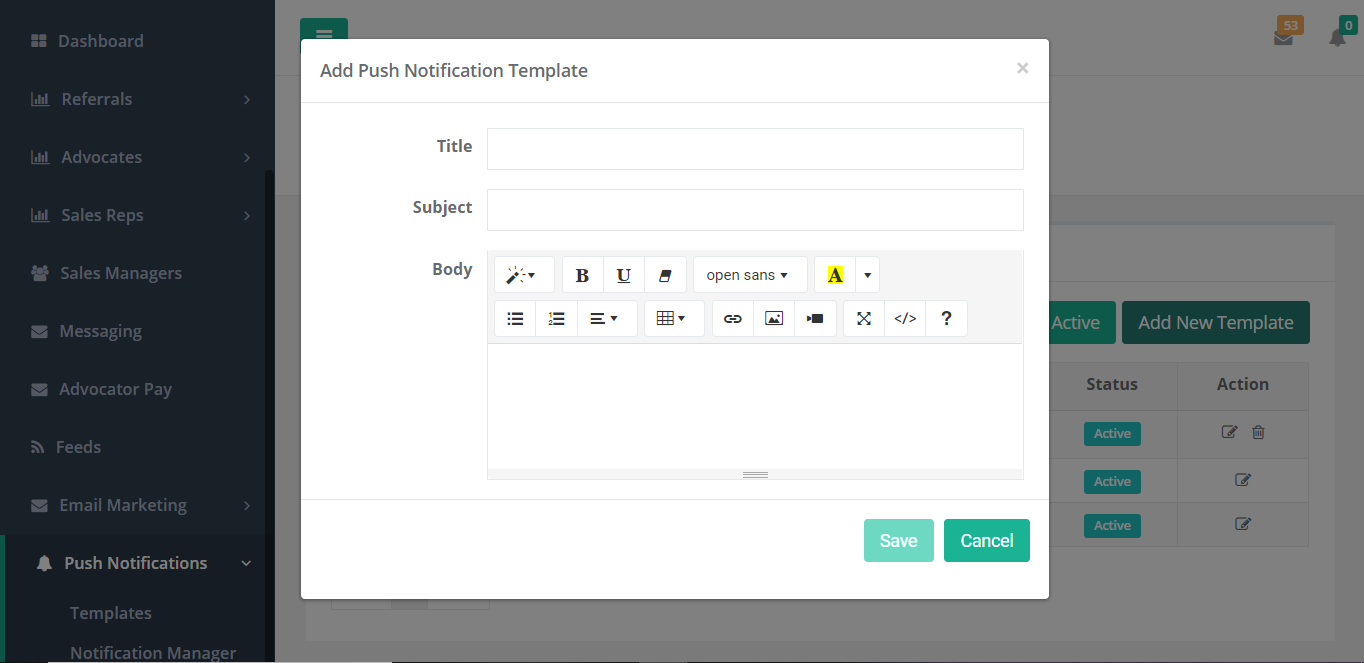Switch to code view in editor
Viewport: 1364px width, 663px height.
tap(905, 319)
